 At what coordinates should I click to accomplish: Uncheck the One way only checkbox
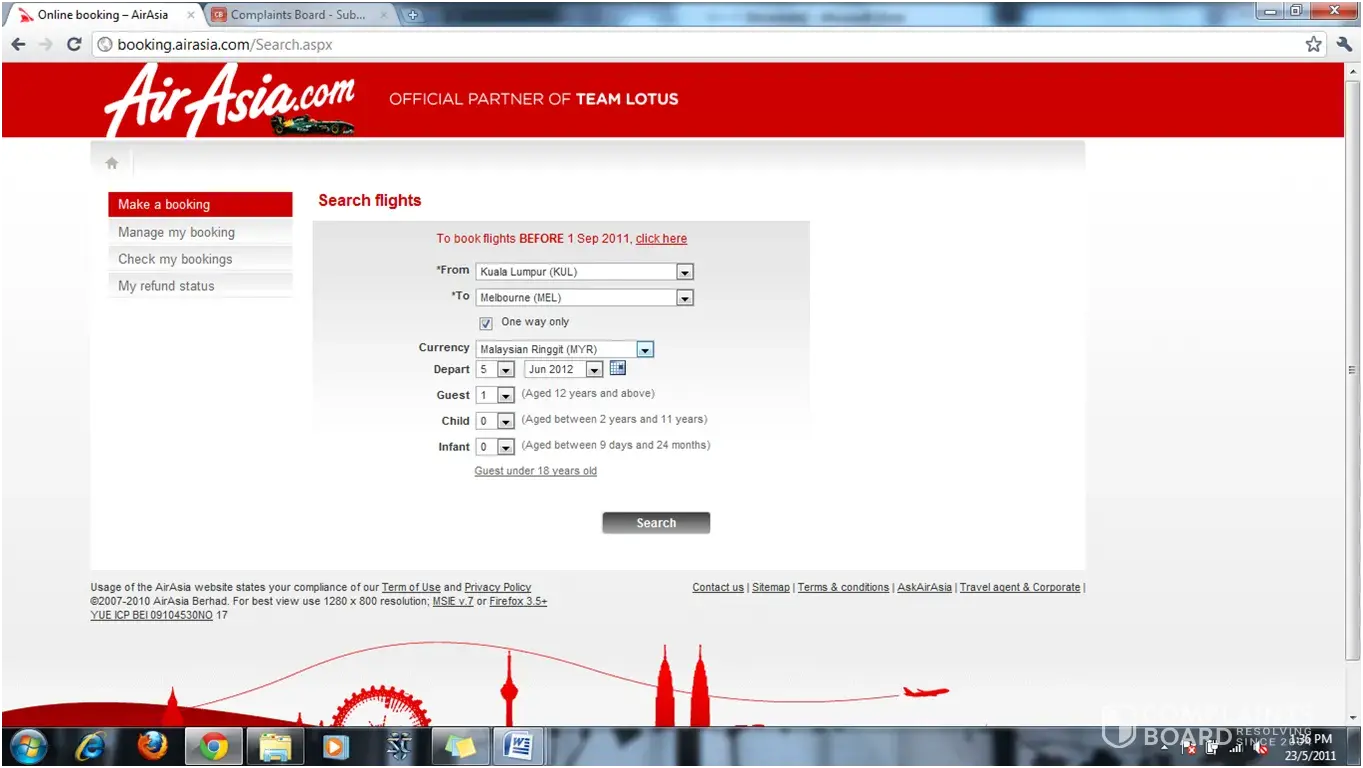(x=486, y=323)
